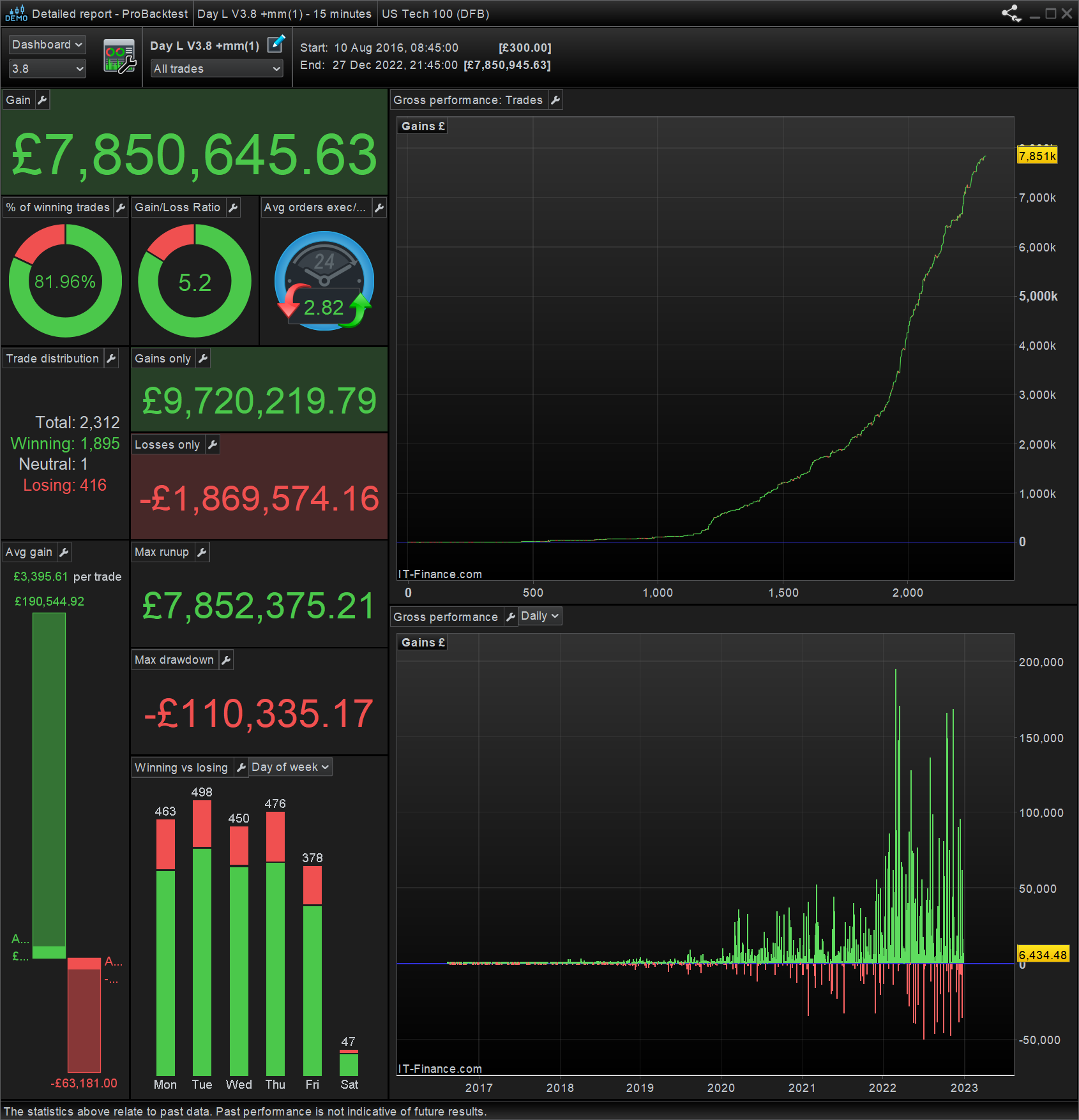Open wrench settings for Max drawdown

coord(226,660)
